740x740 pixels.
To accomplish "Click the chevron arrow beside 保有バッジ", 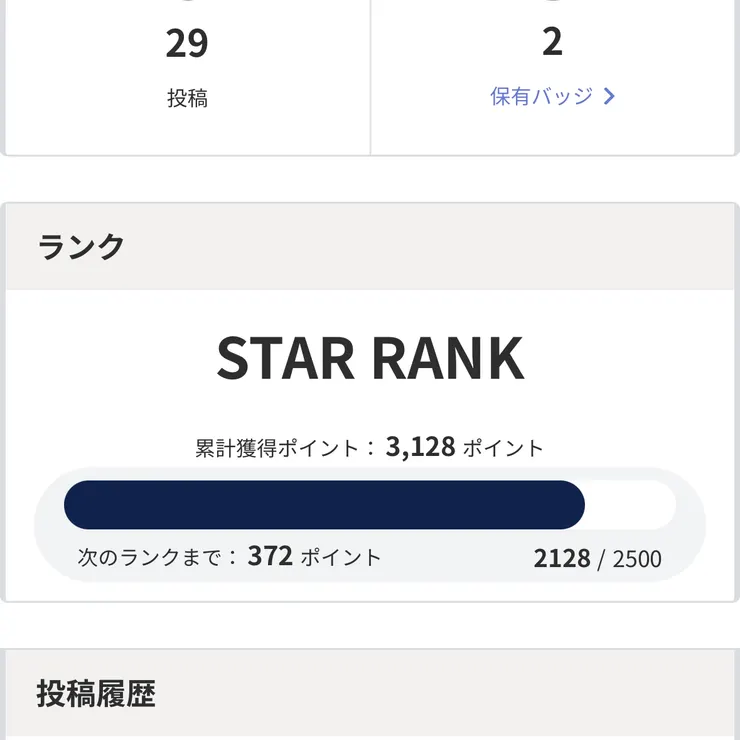I will pyautogui.click(x=609, y=97).
